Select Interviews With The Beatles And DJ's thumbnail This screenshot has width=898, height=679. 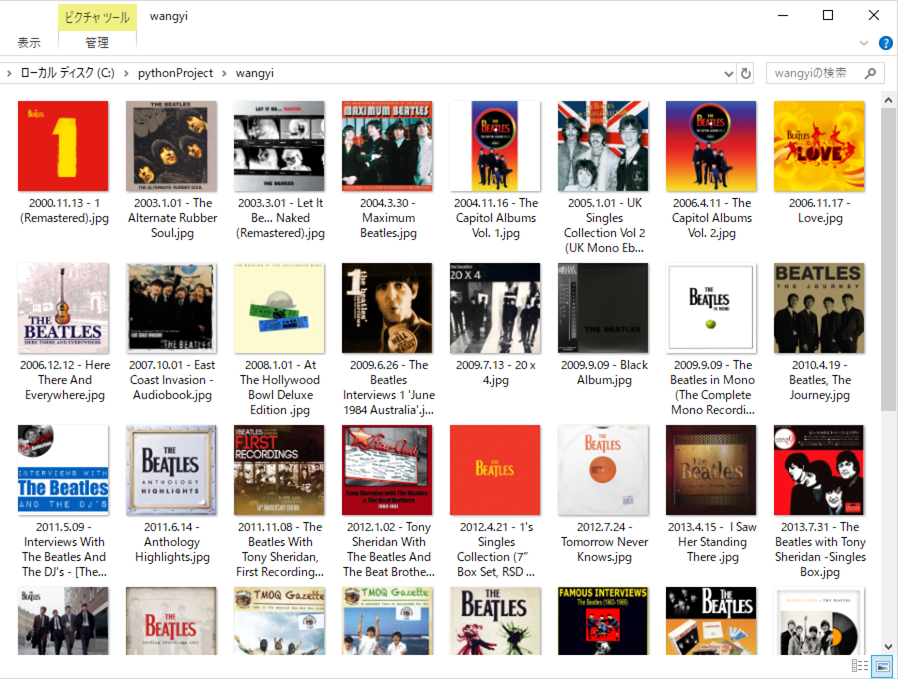click(x=63, y=470)
